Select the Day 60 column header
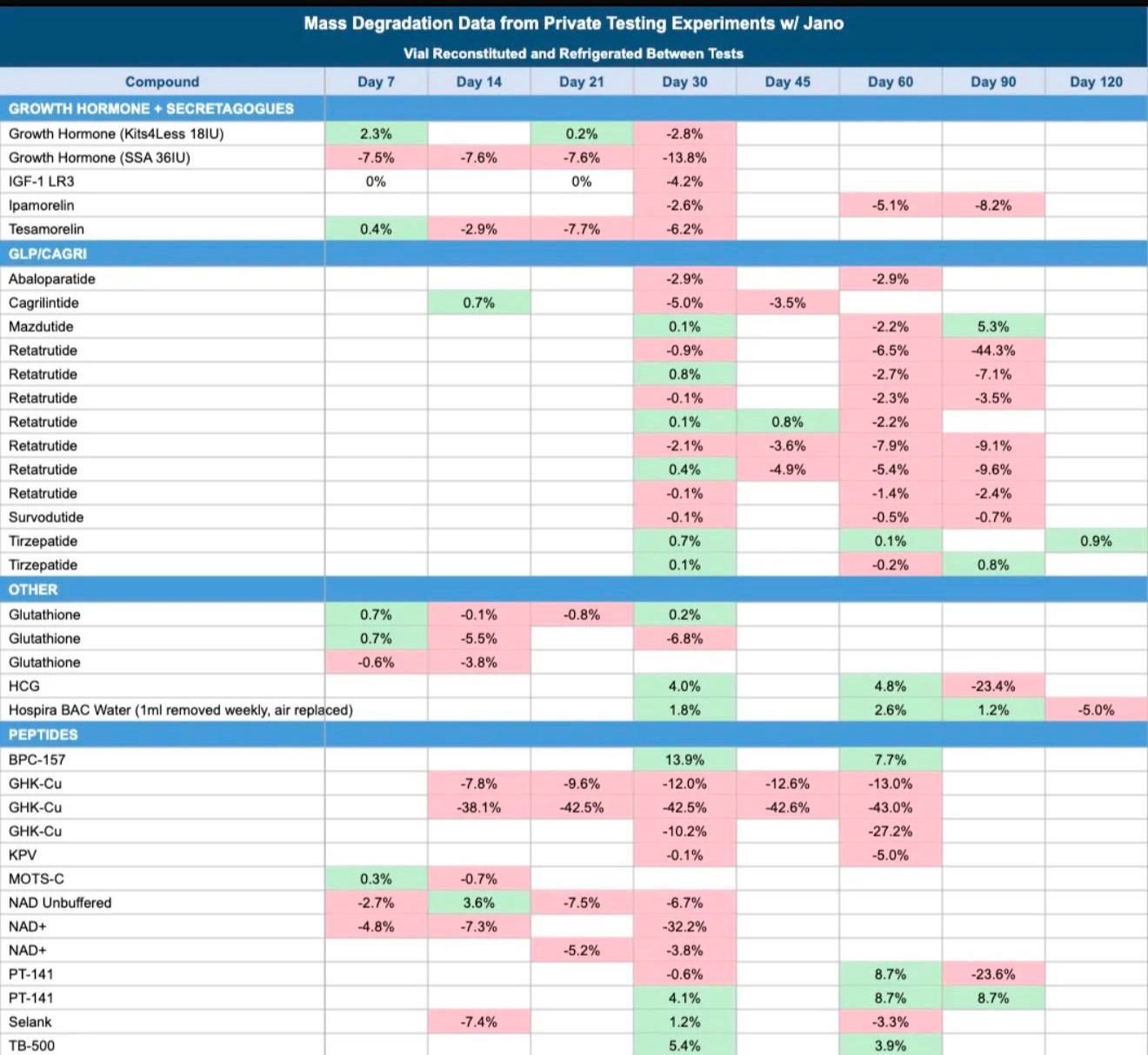Viewport: 1148px width, 1055px height. click(891, 82)
